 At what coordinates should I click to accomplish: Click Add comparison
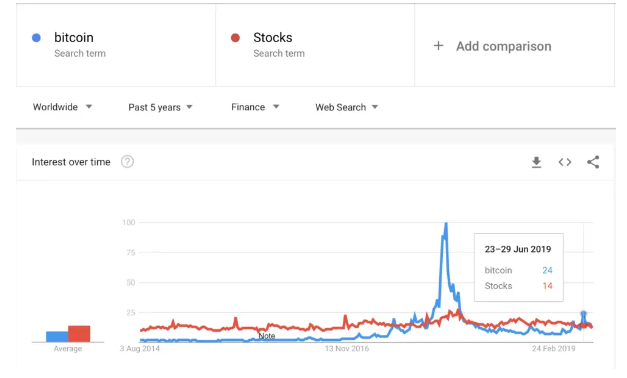pyautogui.click(x=504, y=46)
